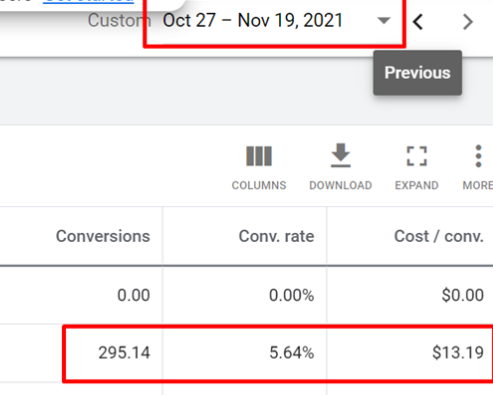Sort by the Conversions column header
The image size is (493, 395).
tap(103, 236)
